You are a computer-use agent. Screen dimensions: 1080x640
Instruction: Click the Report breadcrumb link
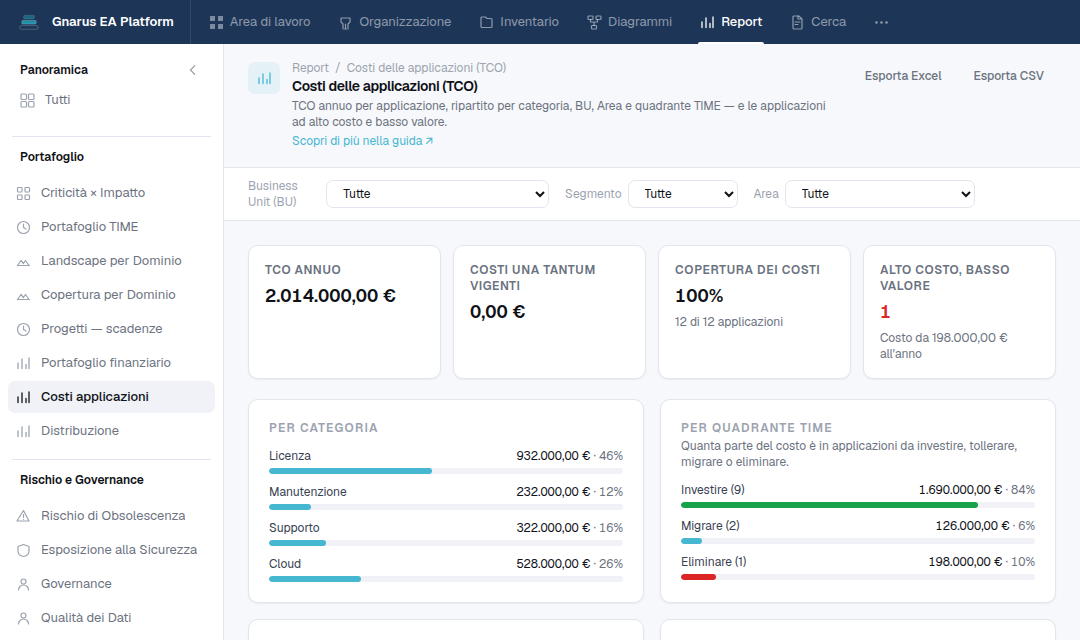click(x=310, y=68)
